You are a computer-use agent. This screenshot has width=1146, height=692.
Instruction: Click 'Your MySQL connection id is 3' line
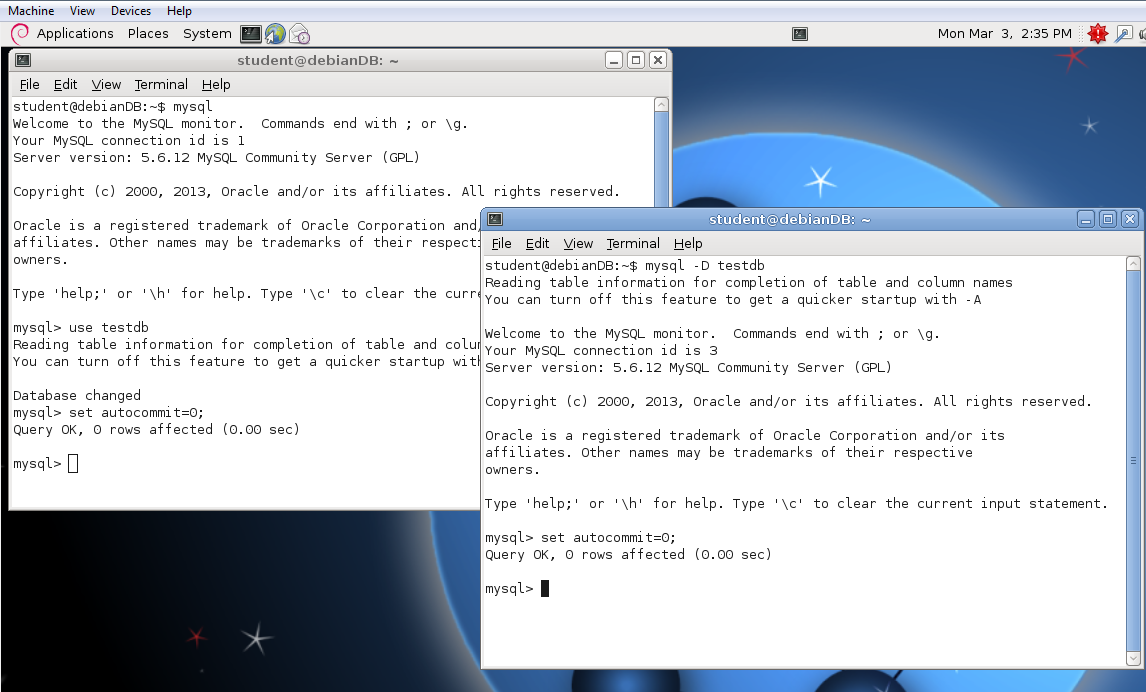602,351
